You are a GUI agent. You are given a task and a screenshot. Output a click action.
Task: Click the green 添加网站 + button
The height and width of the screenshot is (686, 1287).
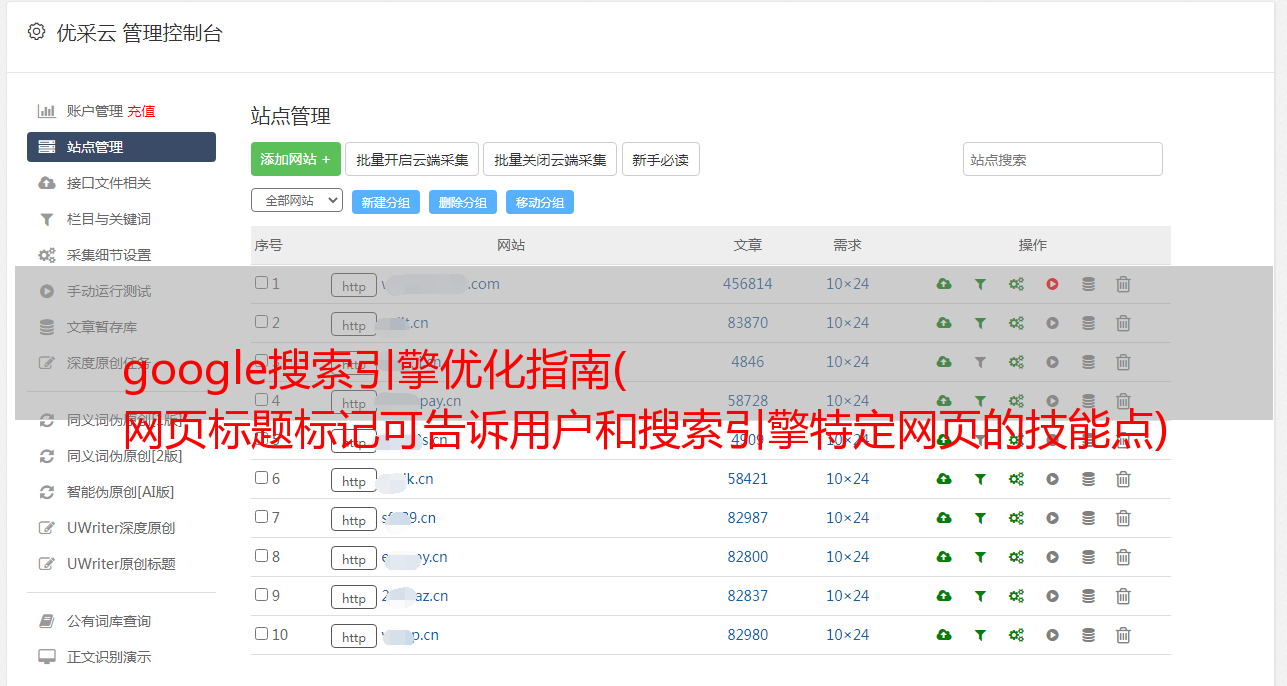point(296,159)
